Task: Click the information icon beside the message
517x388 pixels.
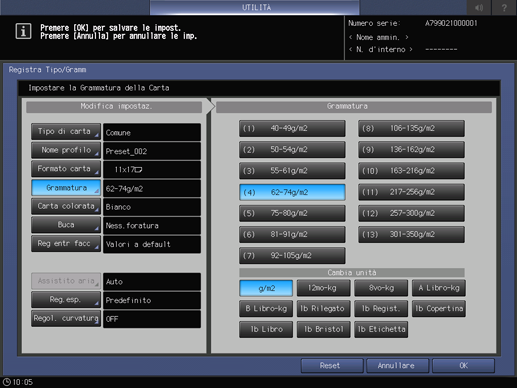Action: coord(23,31)
